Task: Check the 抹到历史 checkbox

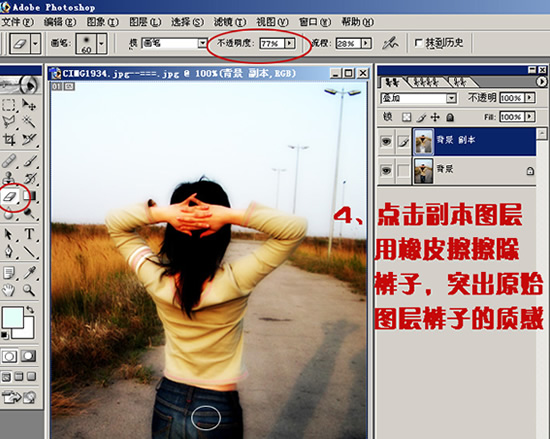Action: click(x=418, y=43)
